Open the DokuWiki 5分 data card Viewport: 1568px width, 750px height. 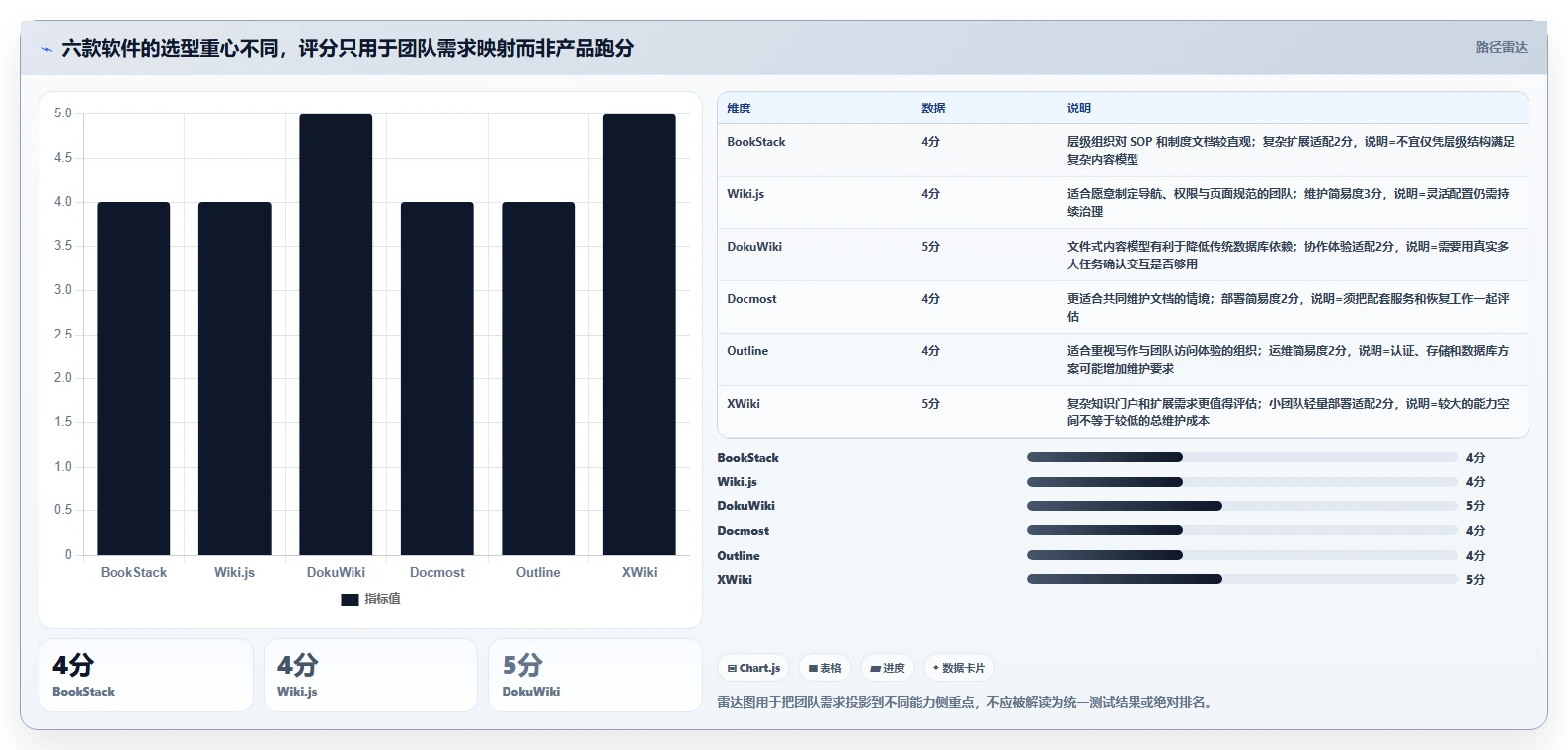595,675
